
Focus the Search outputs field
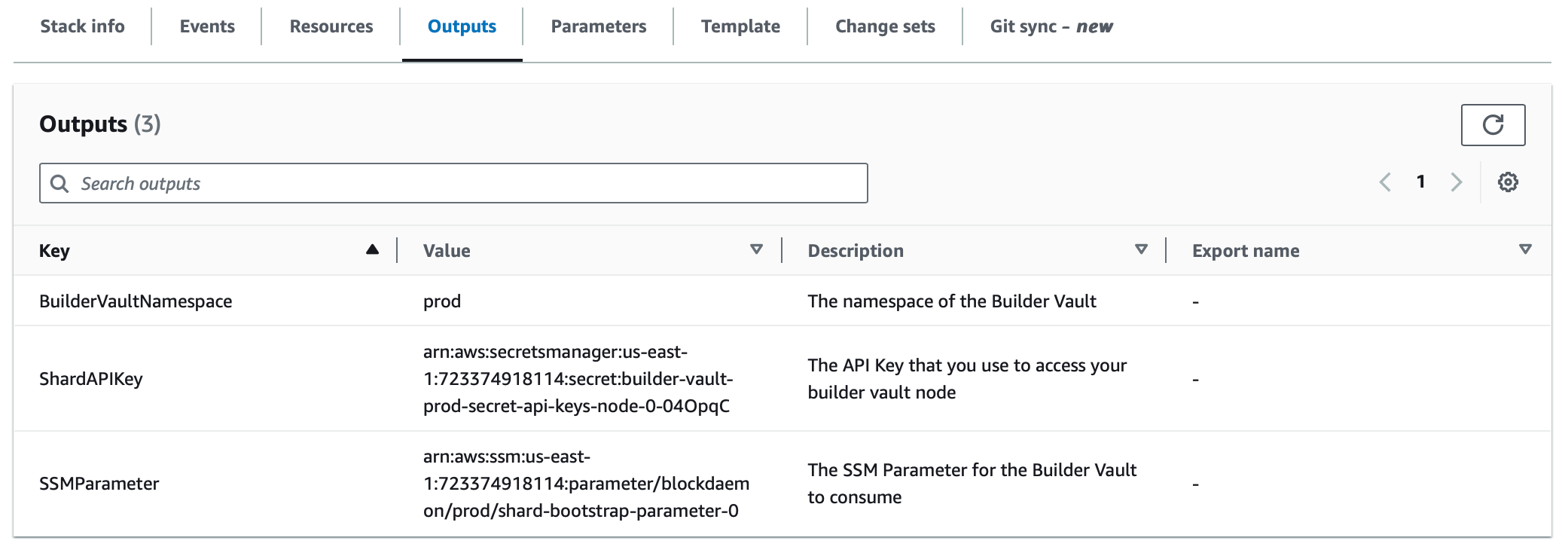pos(467,184)
